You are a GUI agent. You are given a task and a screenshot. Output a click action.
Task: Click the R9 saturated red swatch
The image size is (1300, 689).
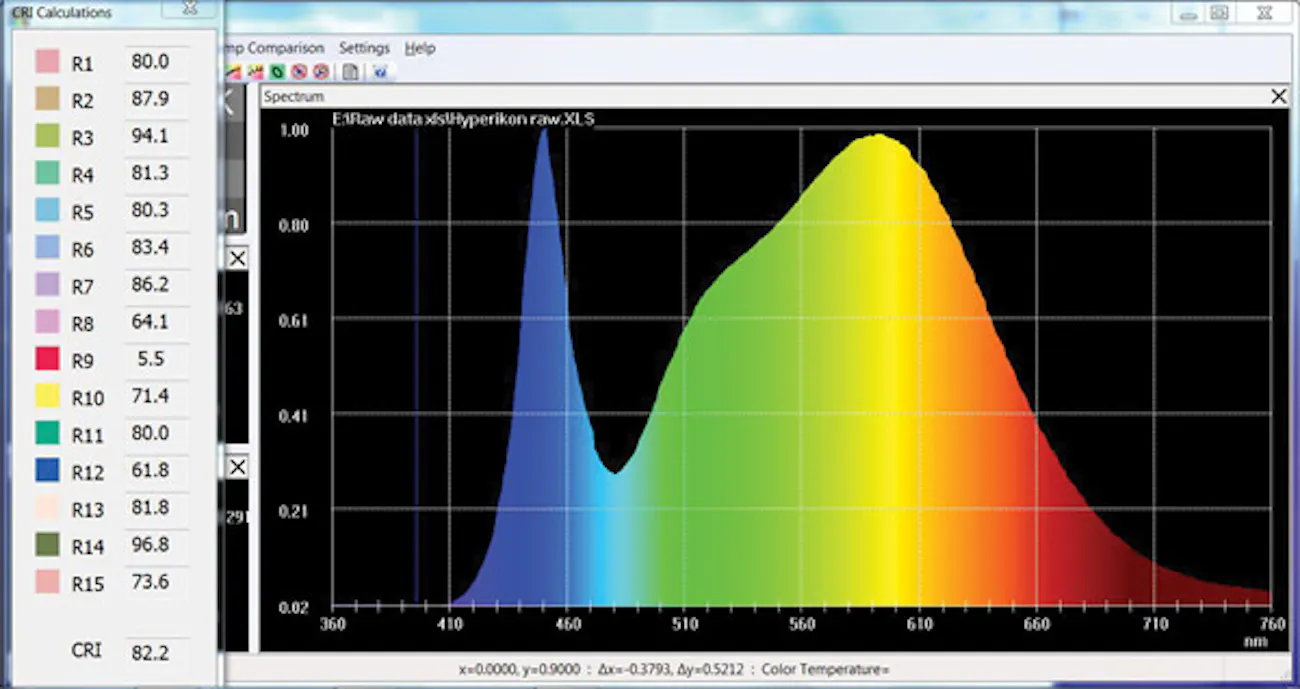tap(47, 359)
